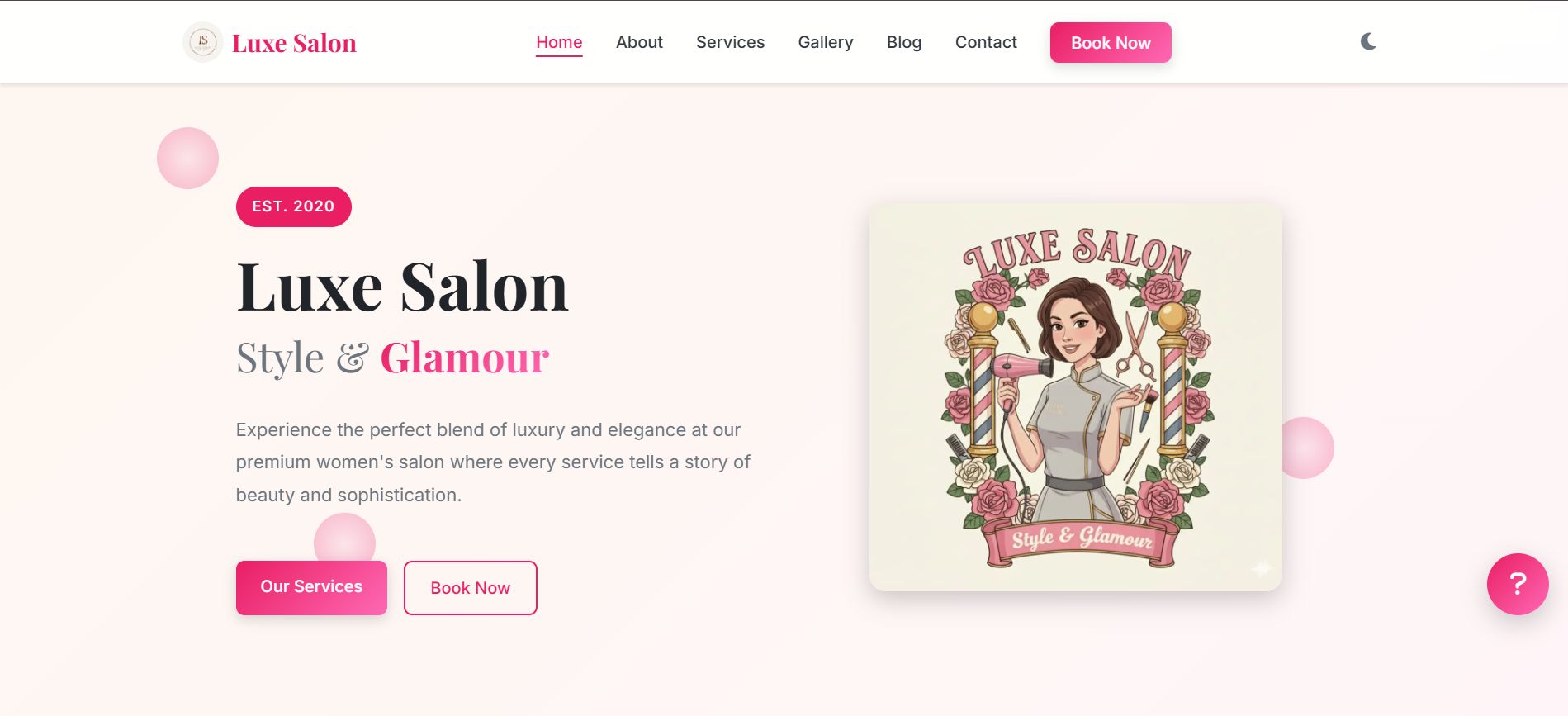Click the pink bubble above Our Services

click(x=344, y=537)
